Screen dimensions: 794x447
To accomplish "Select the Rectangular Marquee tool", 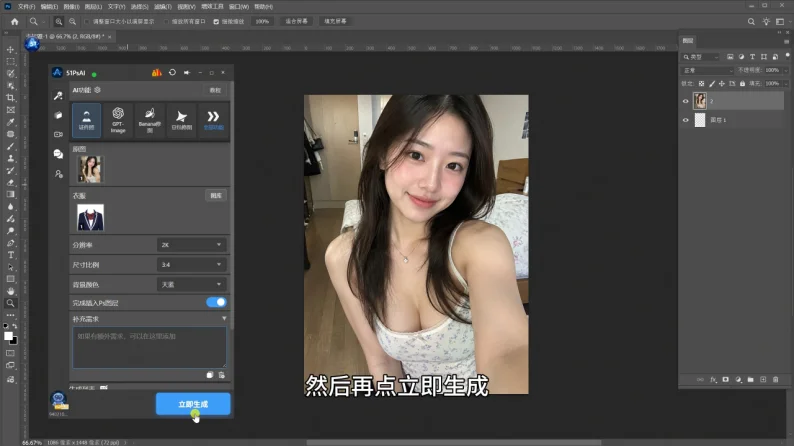I will [x=10, y=61].
